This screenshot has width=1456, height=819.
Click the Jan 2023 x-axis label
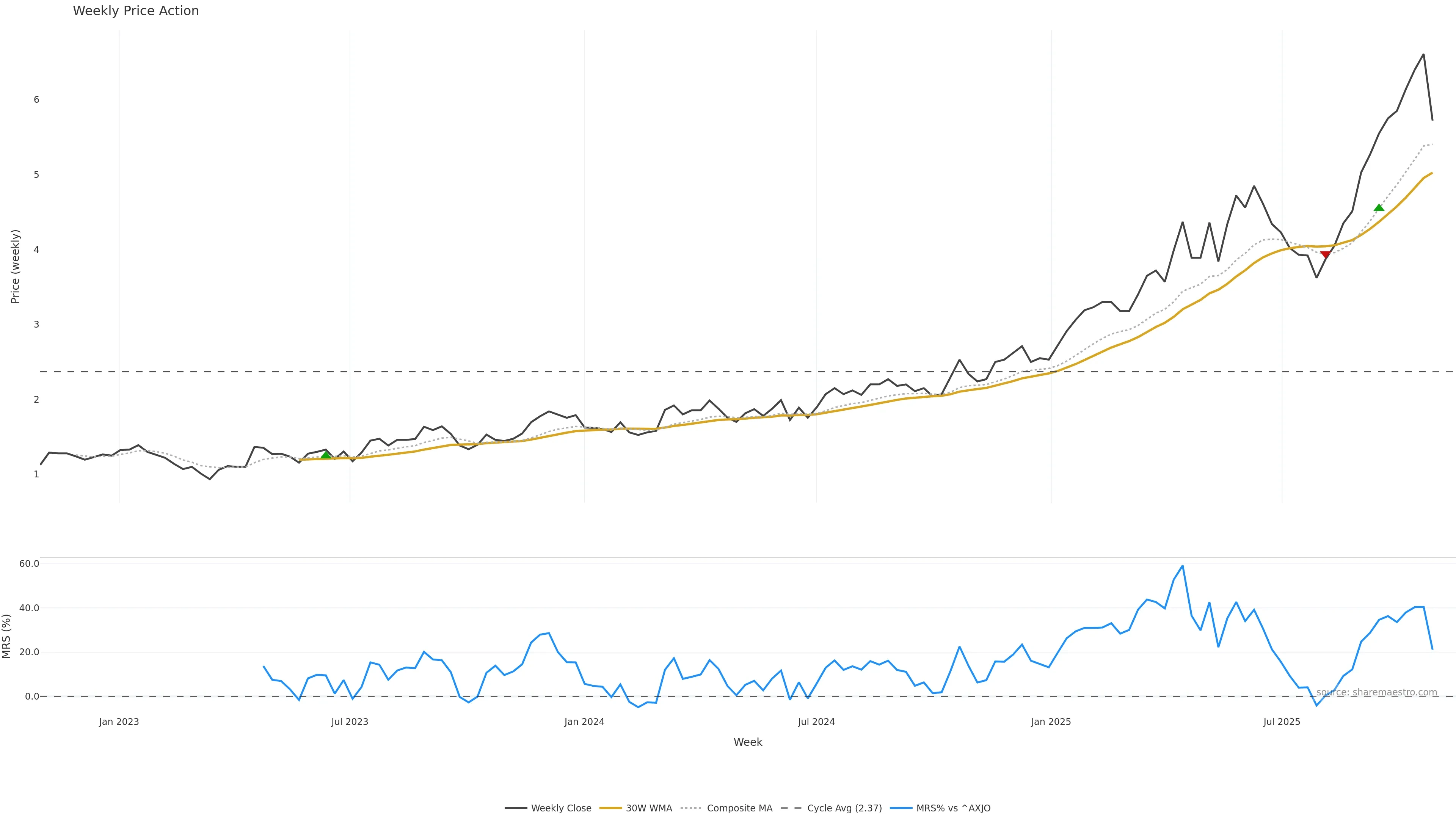[119, 722]
